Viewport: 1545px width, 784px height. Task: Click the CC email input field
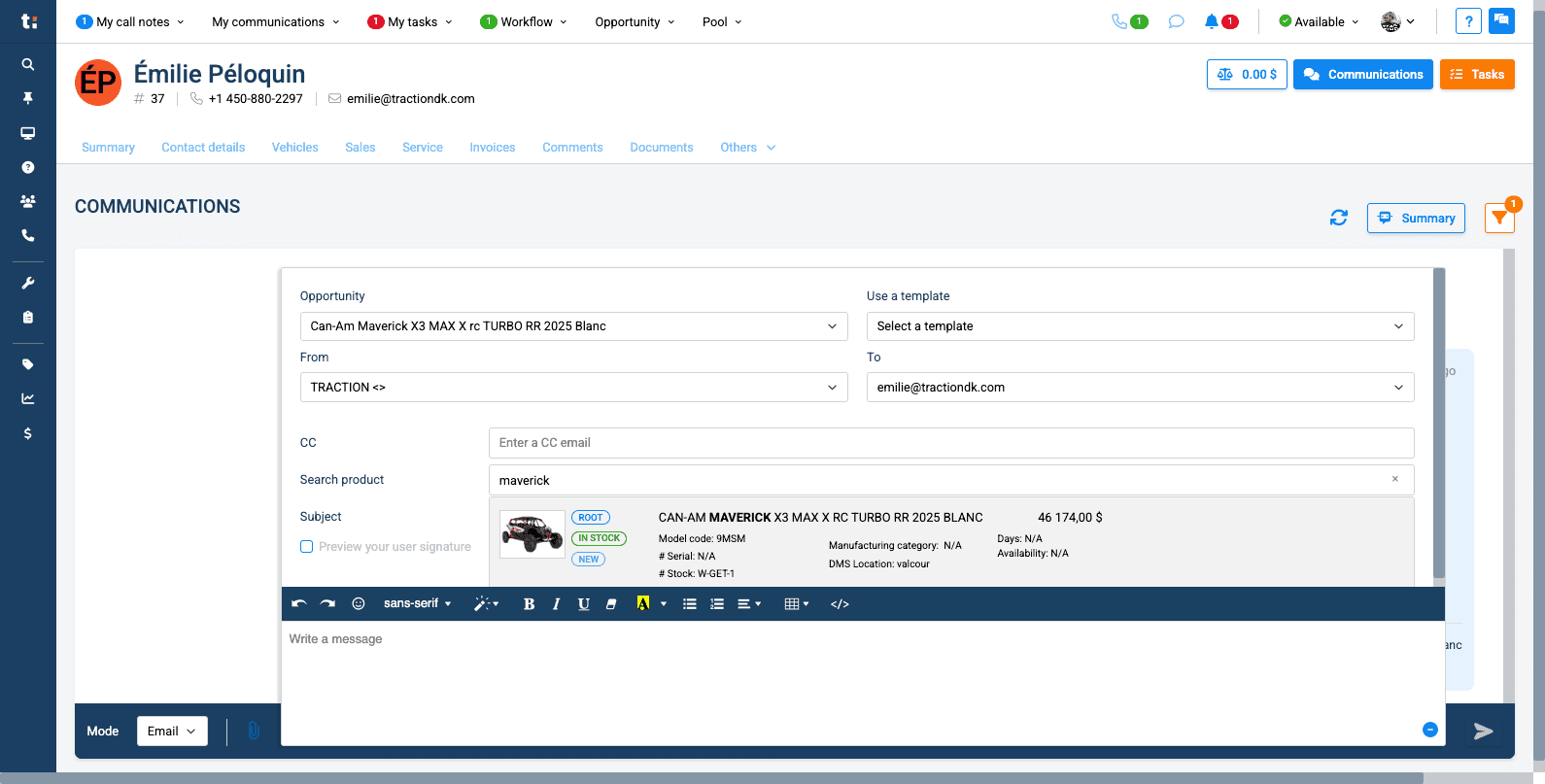coord(951,443)
